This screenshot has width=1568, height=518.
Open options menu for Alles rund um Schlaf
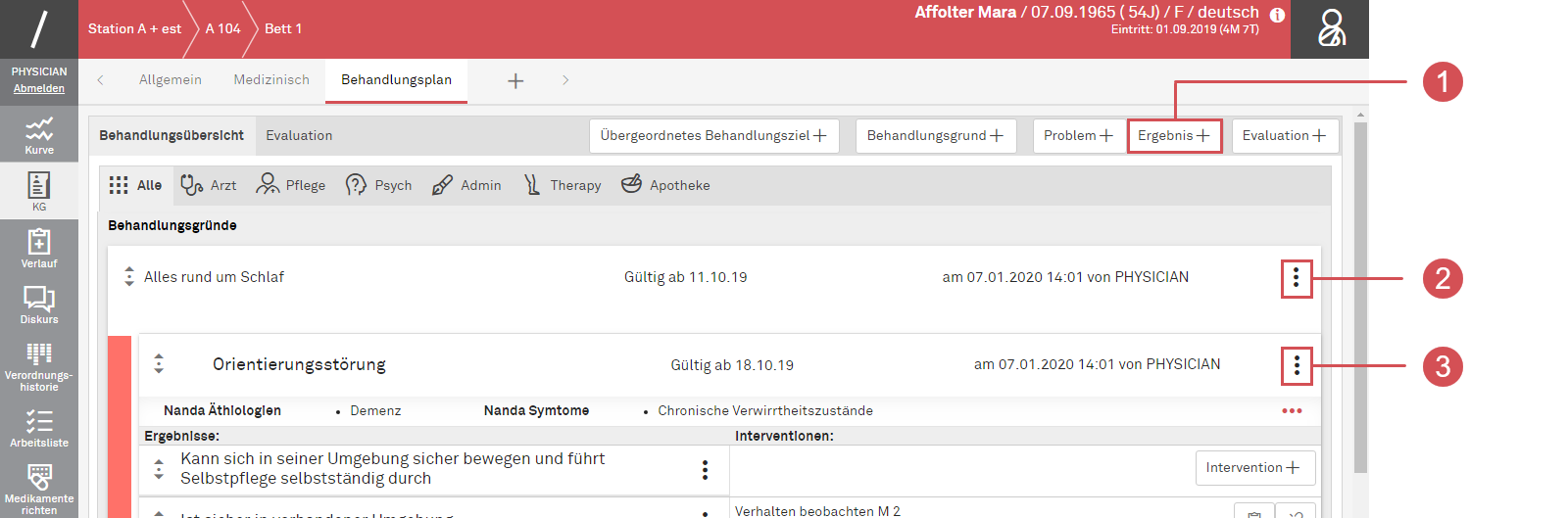[1296, 278]
